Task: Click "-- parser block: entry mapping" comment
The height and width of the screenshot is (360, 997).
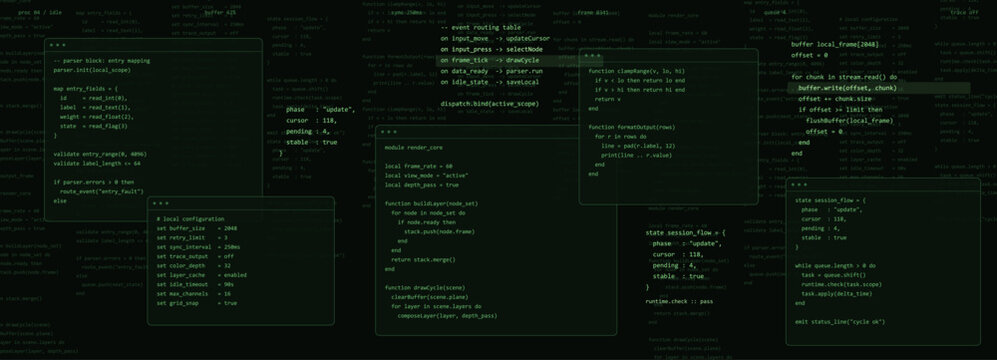Action: click(102, 61)
